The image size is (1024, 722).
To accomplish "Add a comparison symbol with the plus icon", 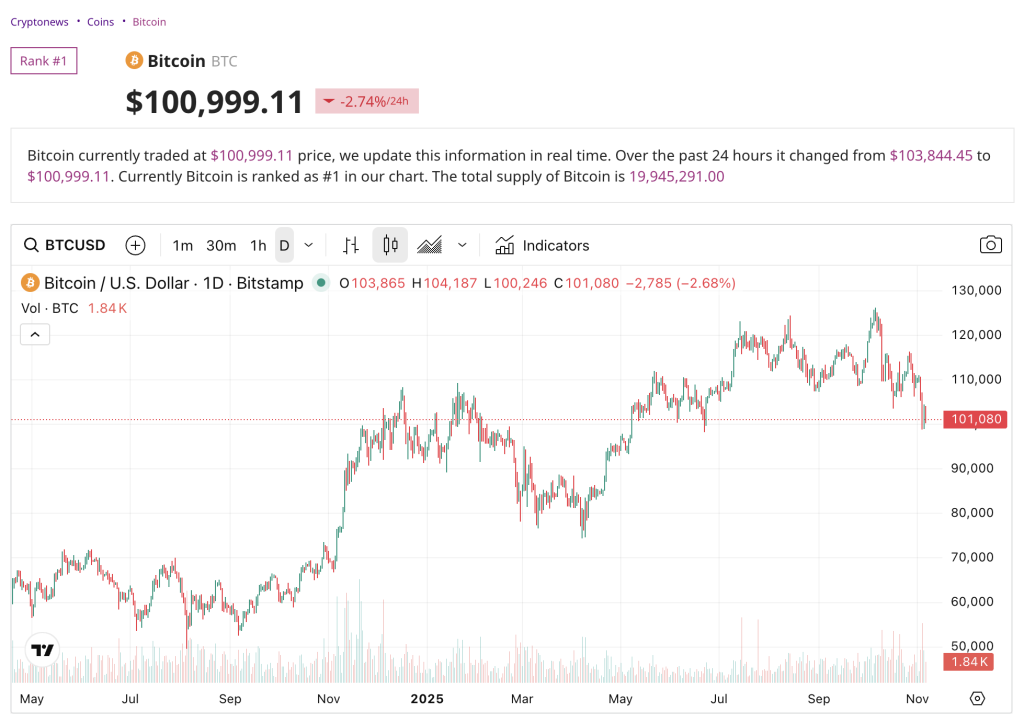I will click(135, 245).
